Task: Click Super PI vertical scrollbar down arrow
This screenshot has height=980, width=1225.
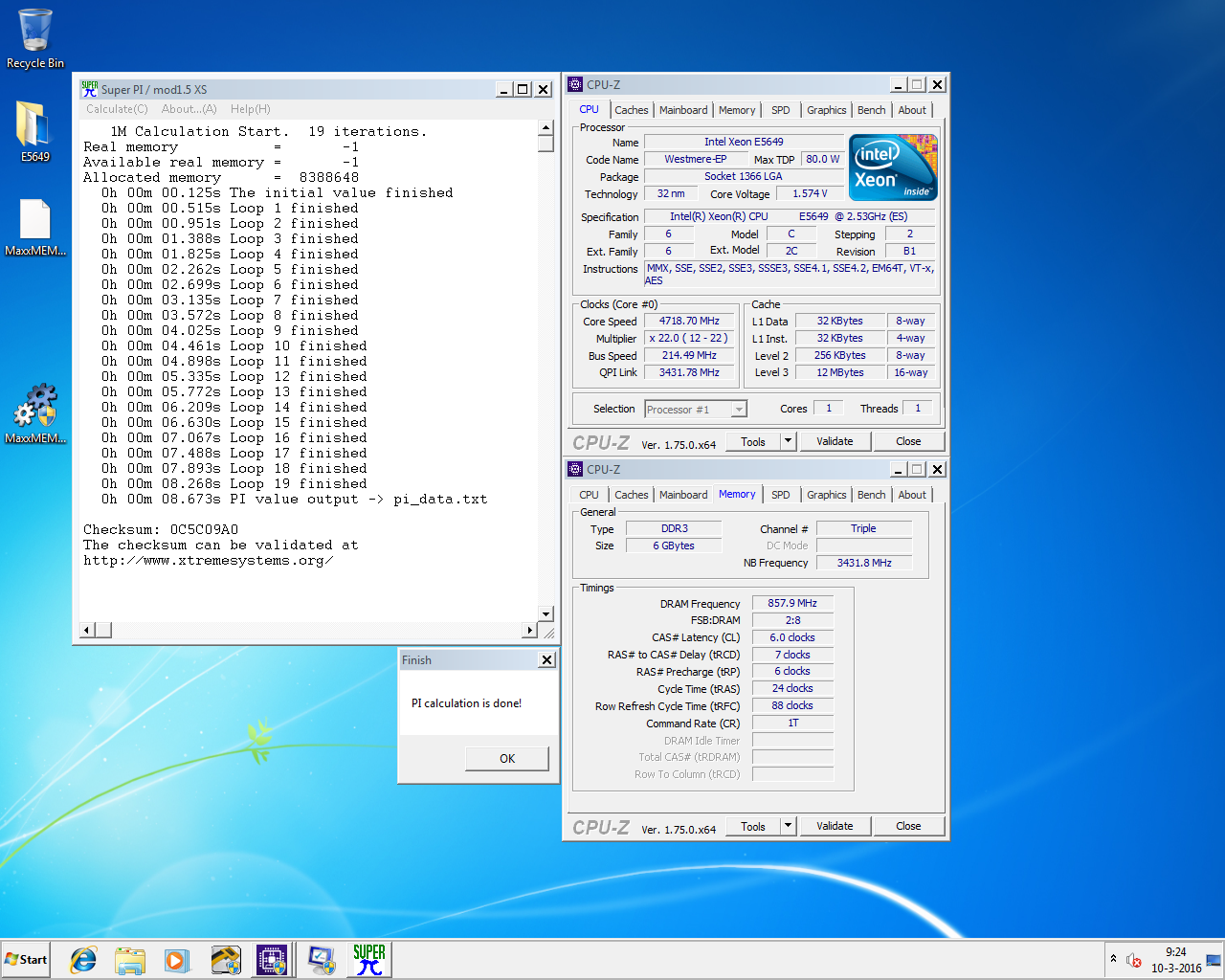Action: click(546, 614)
